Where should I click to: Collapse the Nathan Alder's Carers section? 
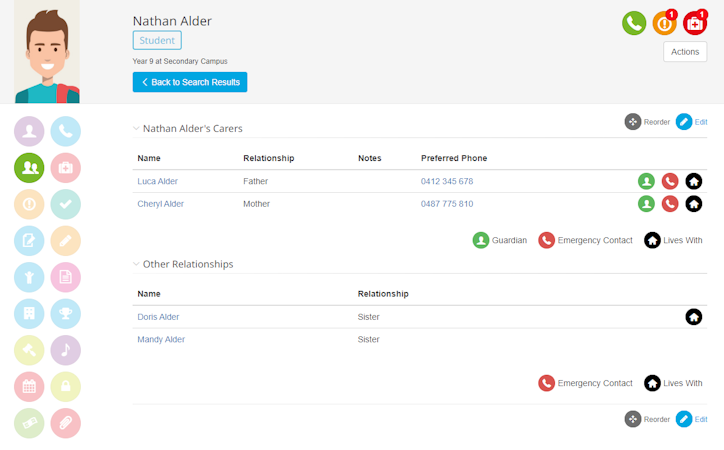(x=137, y=128)
